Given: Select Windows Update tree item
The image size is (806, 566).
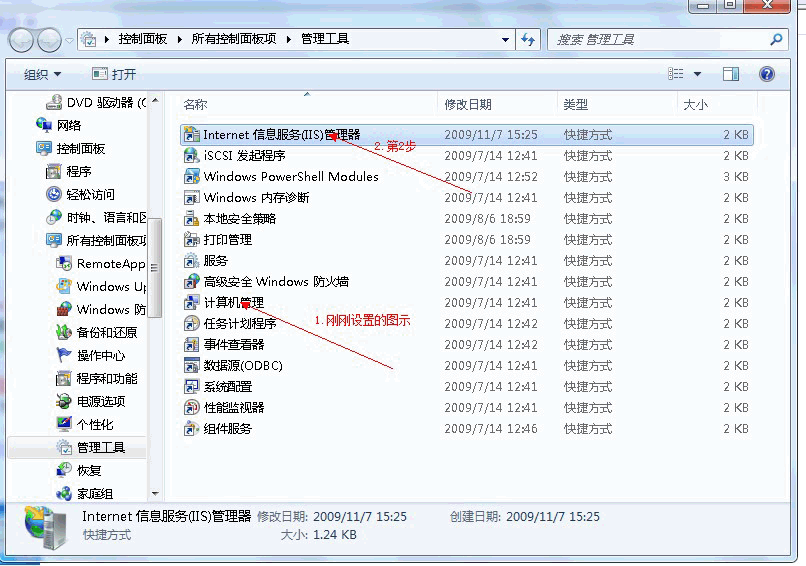Looking at the screenshot, I should point(101,286).
